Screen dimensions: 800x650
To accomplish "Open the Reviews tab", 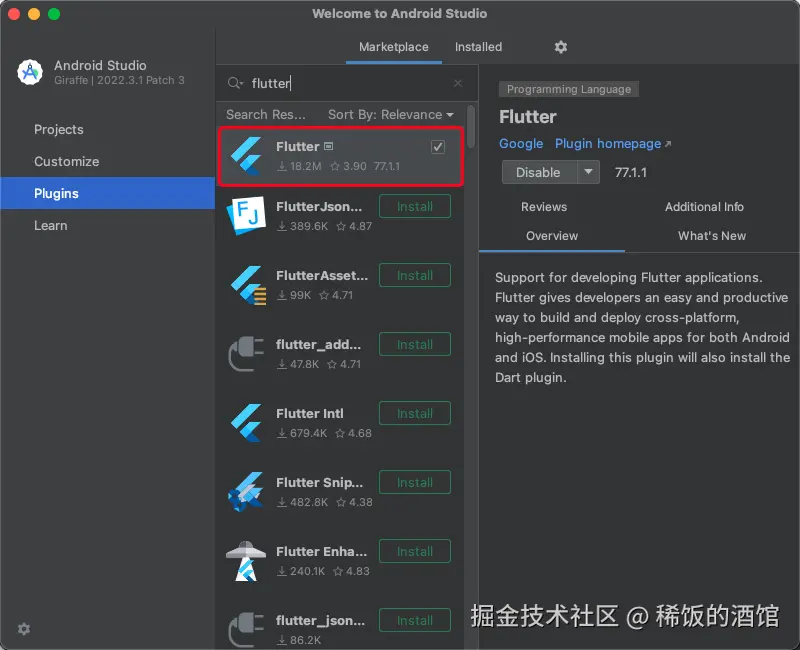I will 543,207.
